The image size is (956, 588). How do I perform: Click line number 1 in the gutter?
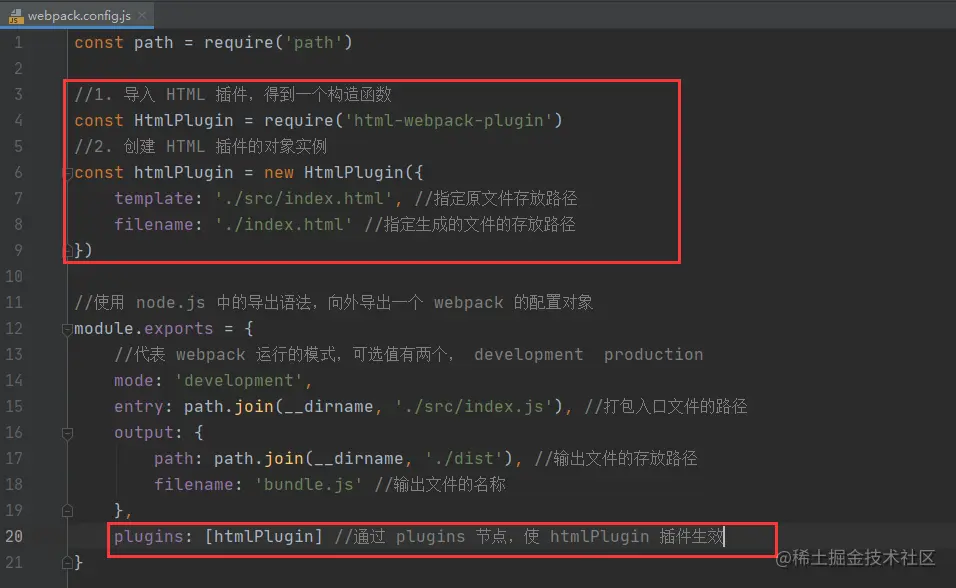click(x=18, y=43)
